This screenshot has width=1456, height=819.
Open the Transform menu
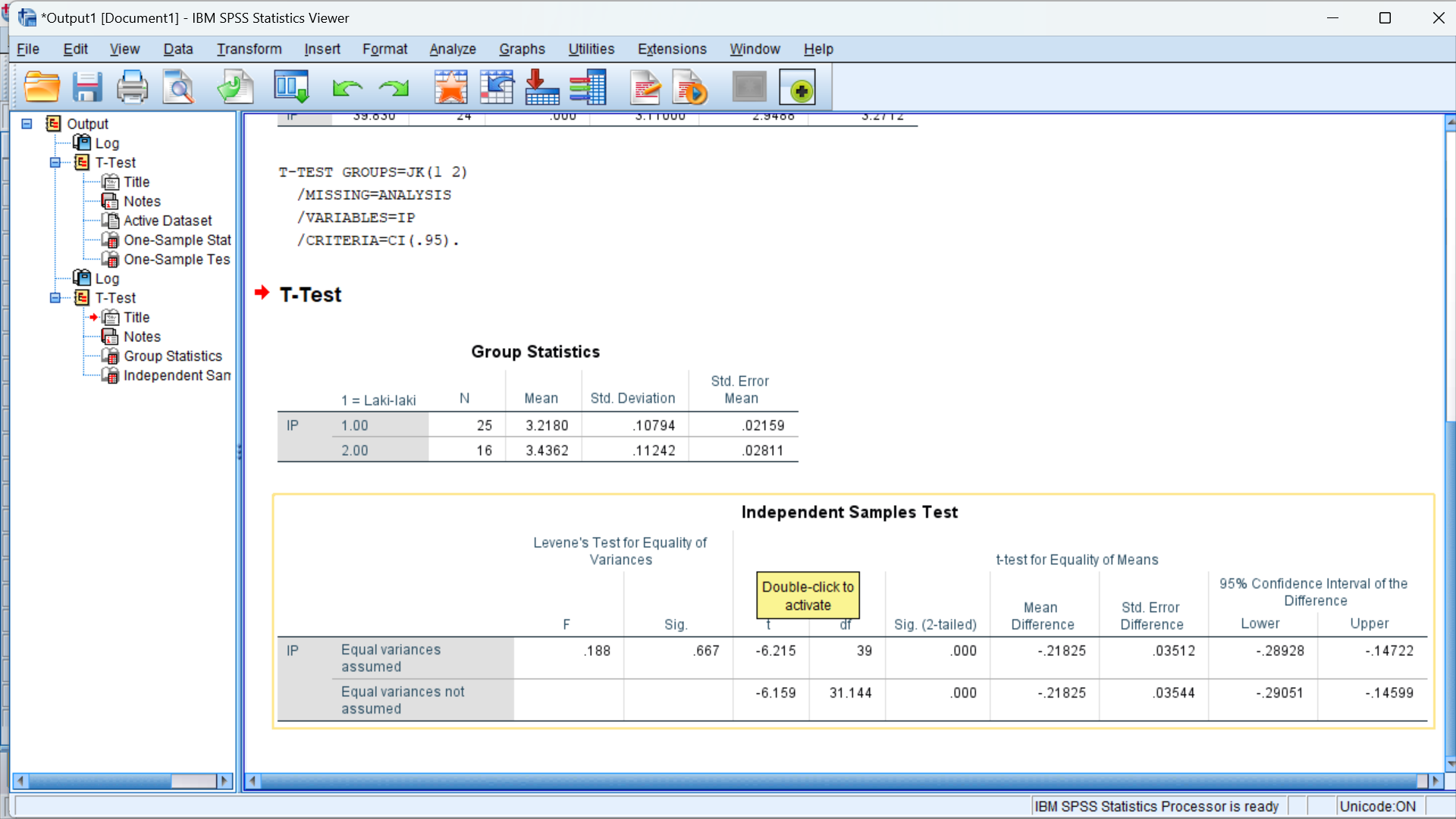click(249, 49)
